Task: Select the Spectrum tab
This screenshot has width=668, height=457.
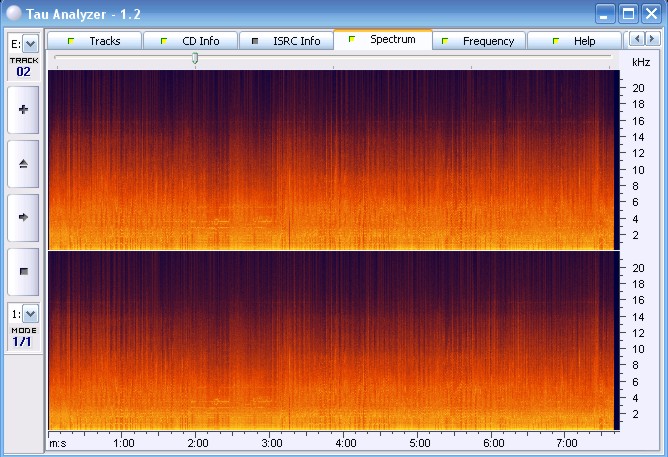Action: (x=383, y=40)
